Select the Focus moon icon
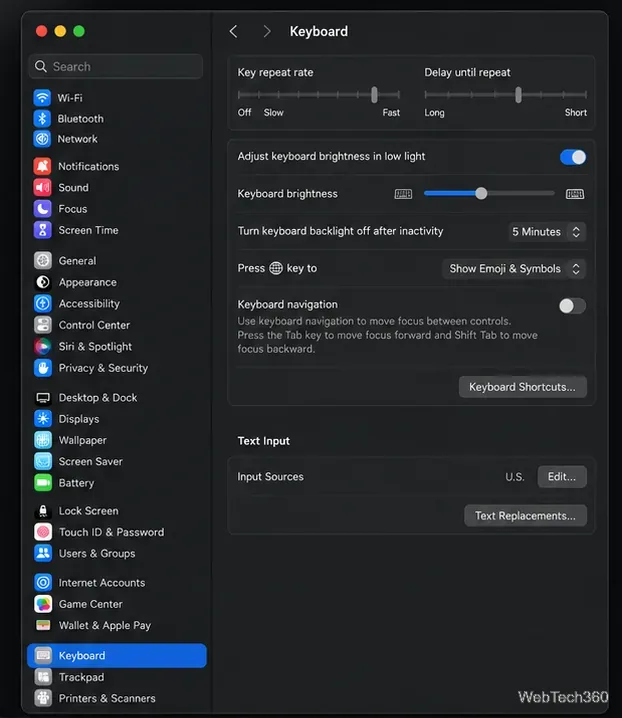This screenshot has width=622, height=718. [x=43, y=209]
